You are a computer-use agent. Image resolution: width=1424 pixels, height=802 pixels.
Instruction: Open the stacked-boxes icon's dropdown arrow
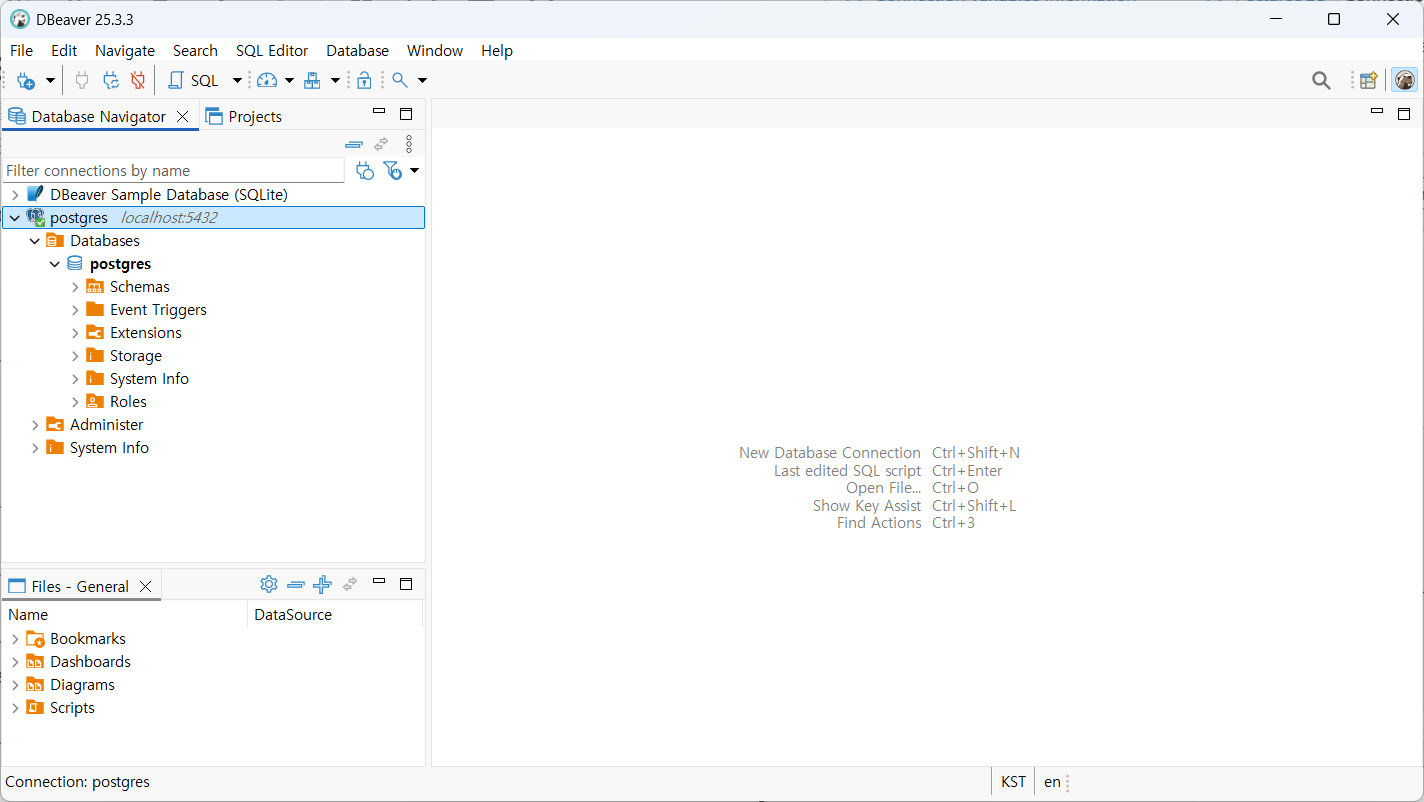pos(335,81)
